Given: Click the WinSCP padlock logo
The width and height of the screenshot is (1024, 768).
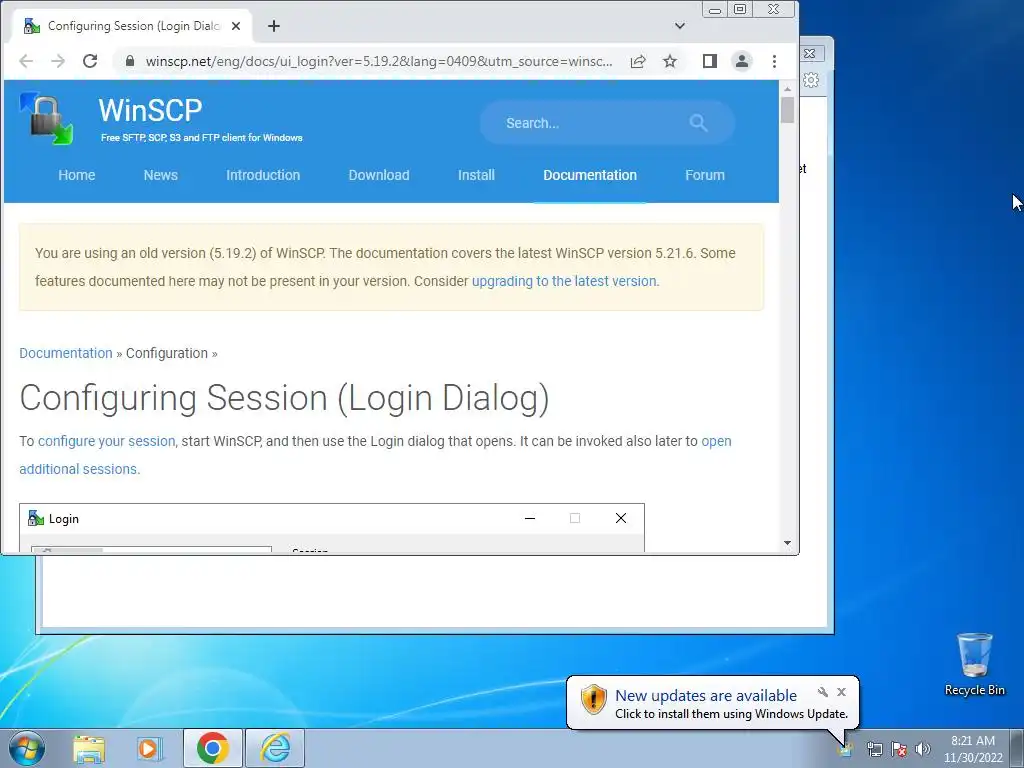Looking at the screenshot, I should pyautogui.click(x=46, y=118).
